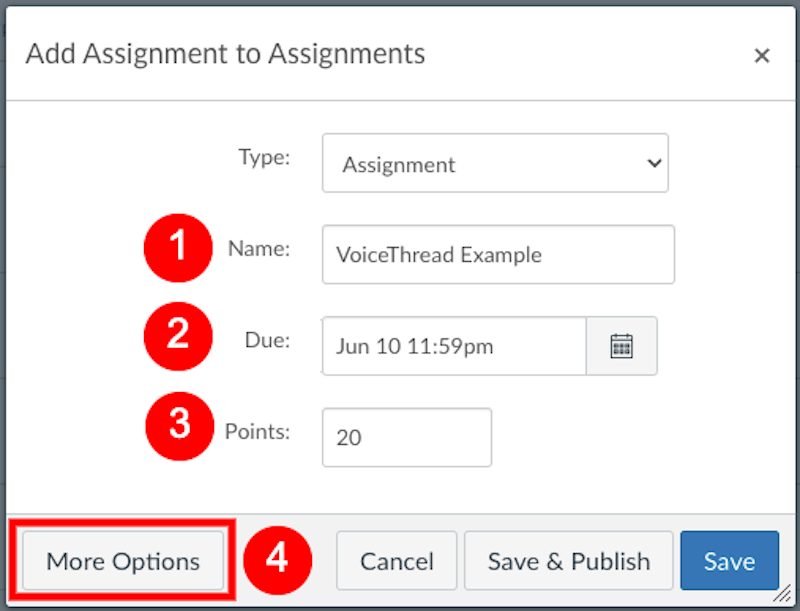Click the 'Due:' label text
This screenshot has width=800, height=611.
point(267,340)
